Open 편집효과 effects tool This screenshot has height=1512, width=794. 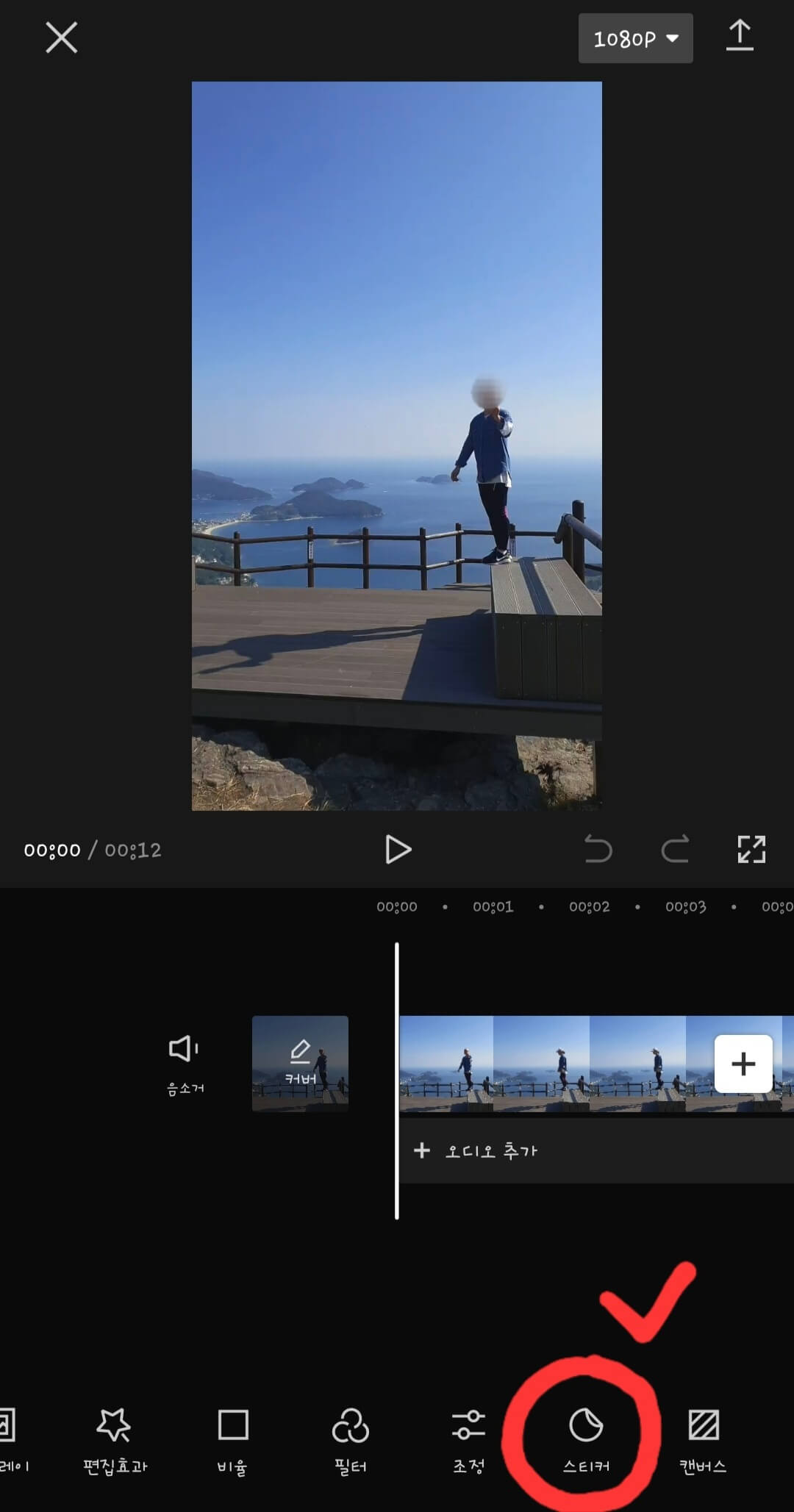tap(115, 1442)
